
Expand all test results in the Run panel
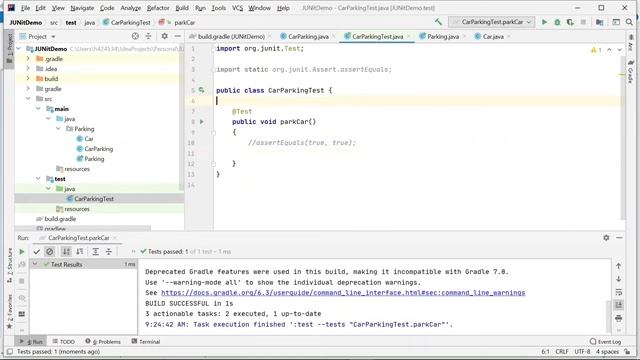click(x=96, y=252)
